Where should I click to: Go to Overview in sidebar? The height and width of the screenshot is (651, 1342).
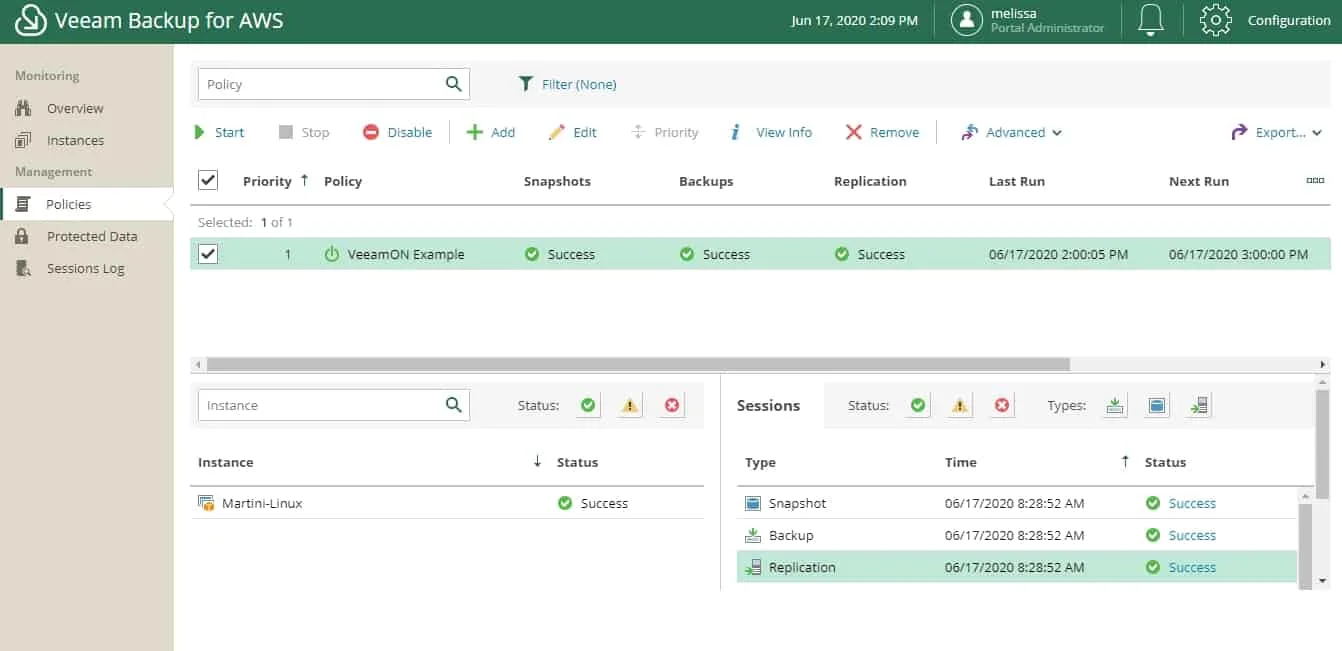(x=75, y=108)
